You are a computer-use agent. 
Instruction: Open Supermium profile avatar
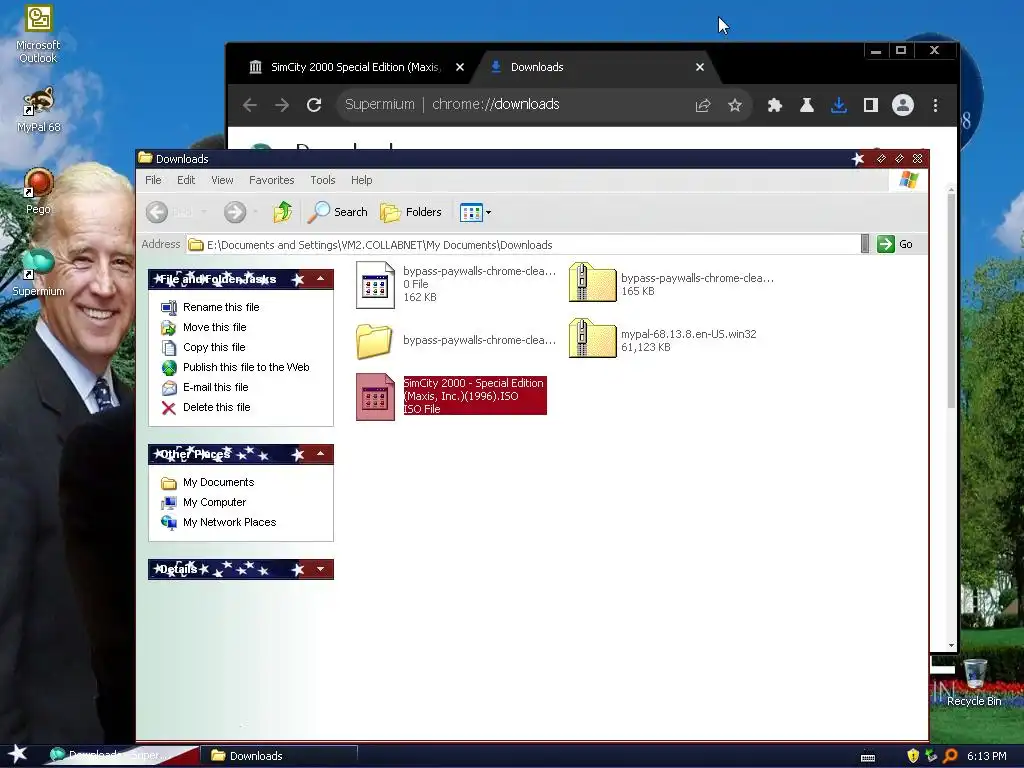(x=903, y=105)
